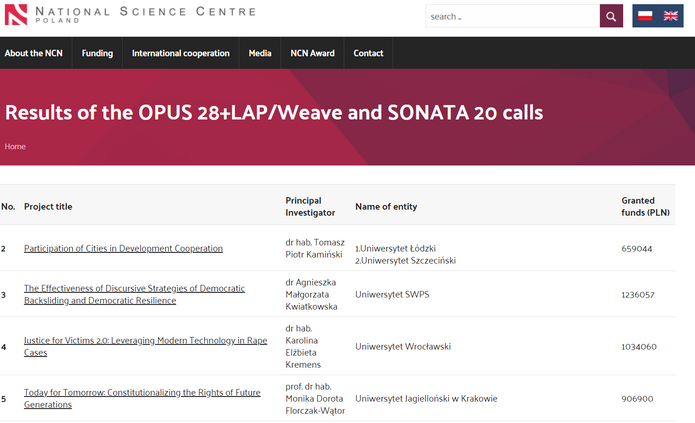The image size is (695, 423).
Task: Open the Funding menu
Action: click(97, 54)
